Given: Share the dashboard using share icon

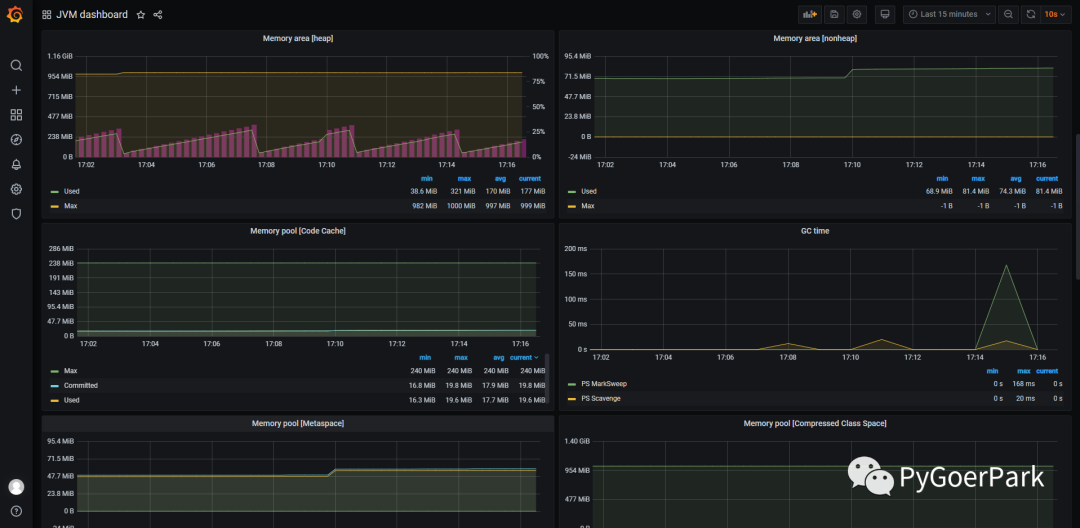Looking at the screenshot, I should [158, 15].
